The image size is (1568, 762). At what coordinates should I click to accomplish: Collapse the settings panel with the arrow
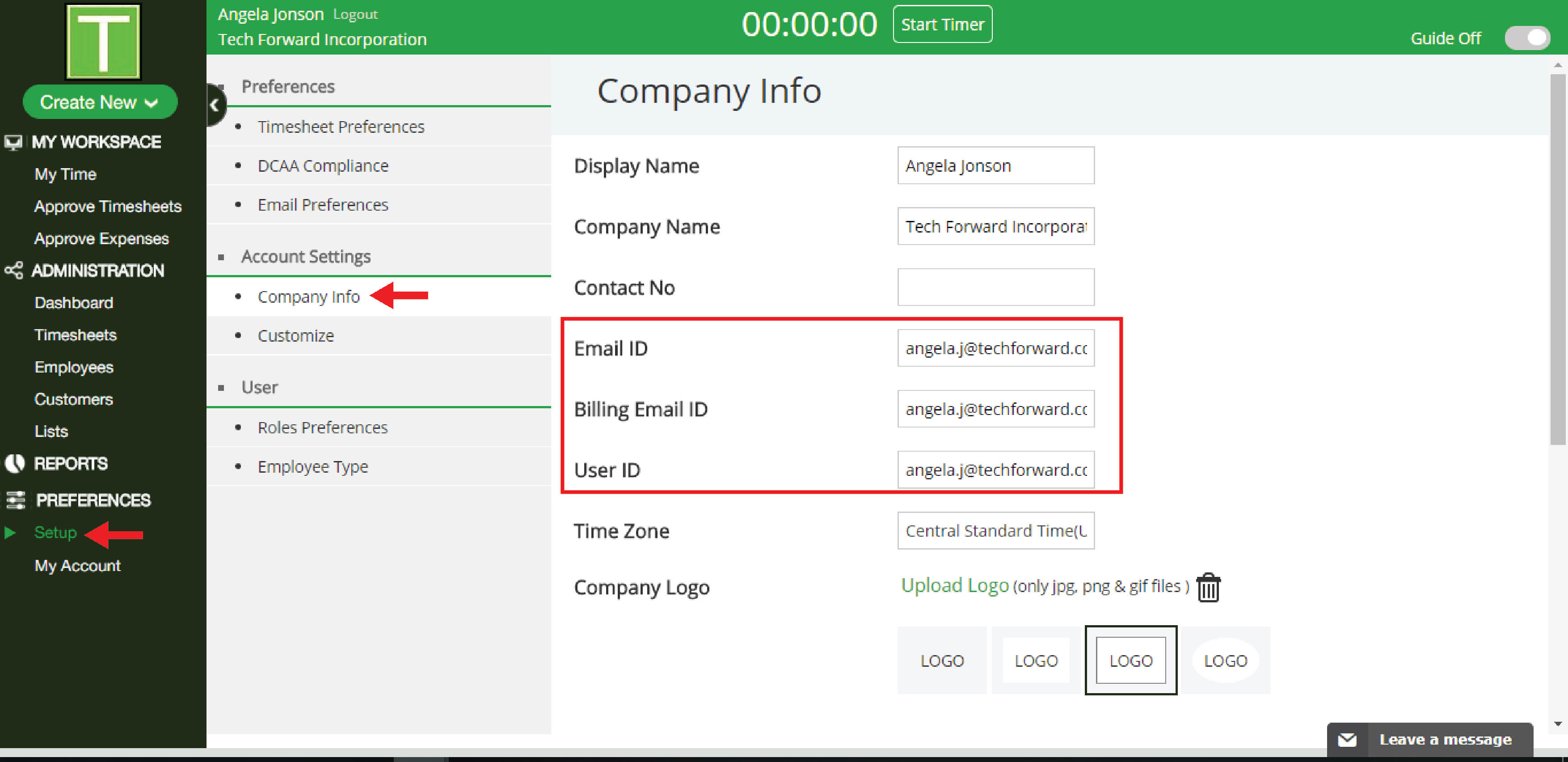click(x=214, y=105)
